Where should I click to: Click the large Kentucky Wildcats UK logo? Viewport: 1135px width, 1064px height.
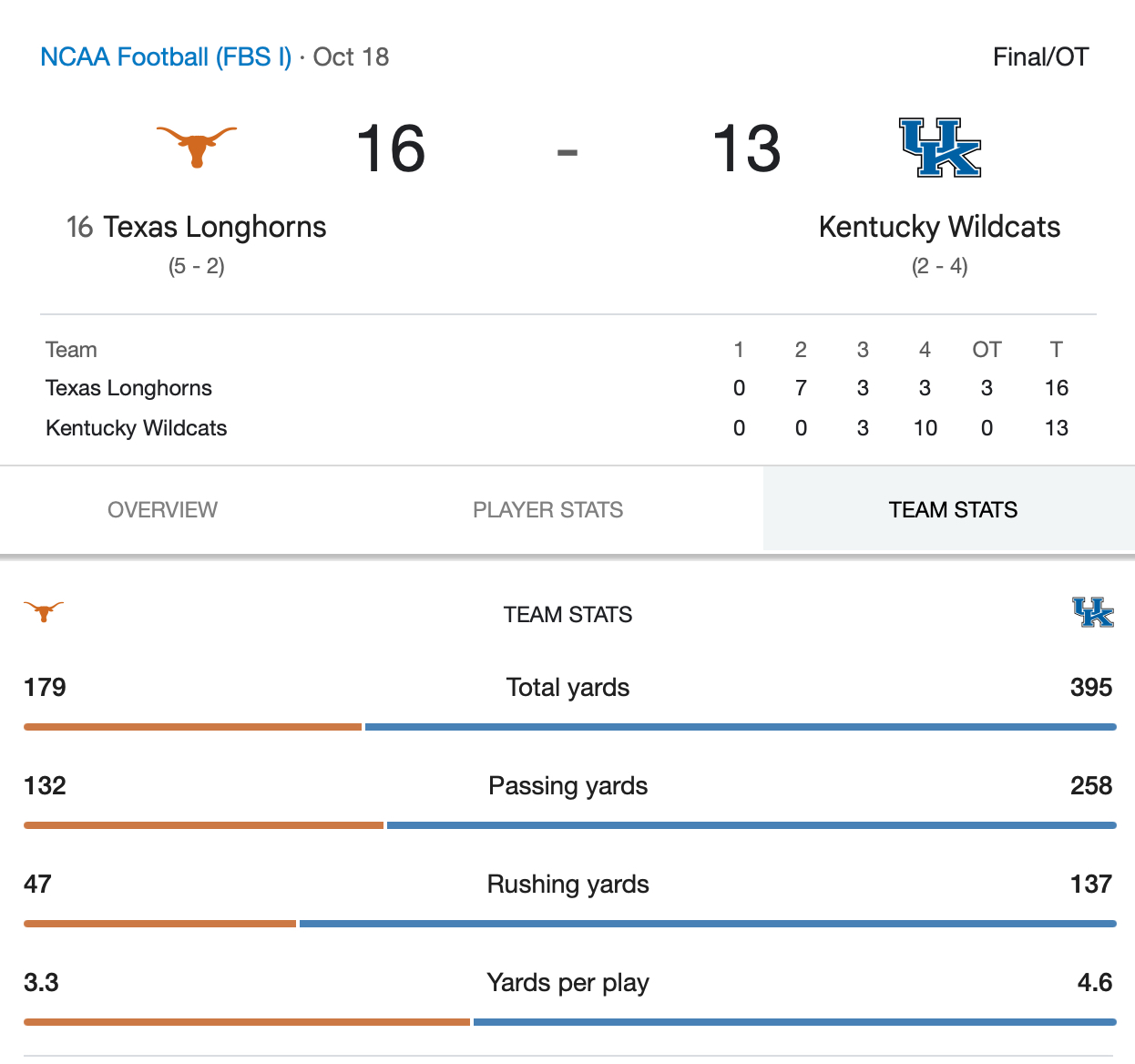(x=940, y=148)
